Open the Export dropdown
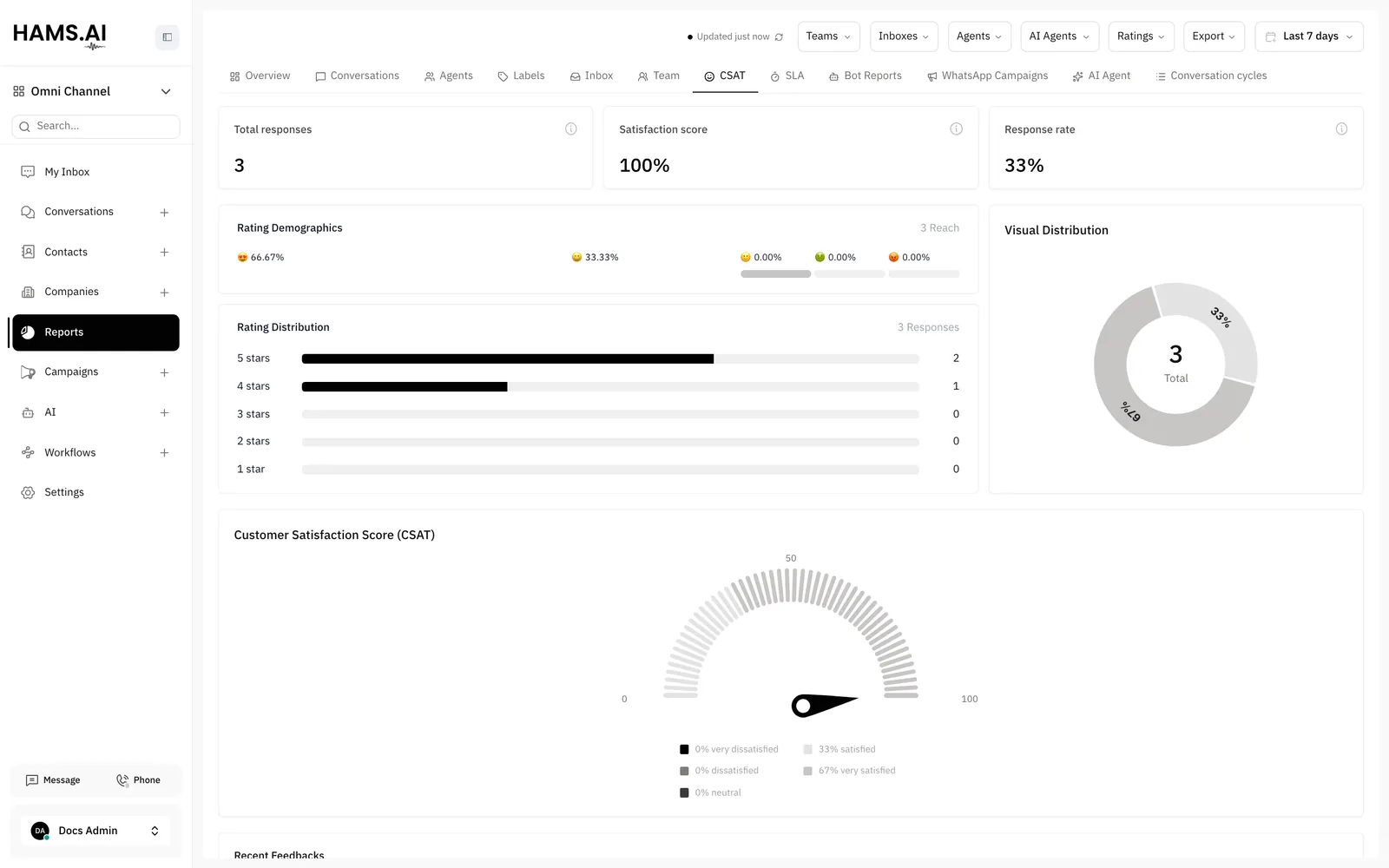Screen dimensions: 1389x868 click(x=1214, y=36)
